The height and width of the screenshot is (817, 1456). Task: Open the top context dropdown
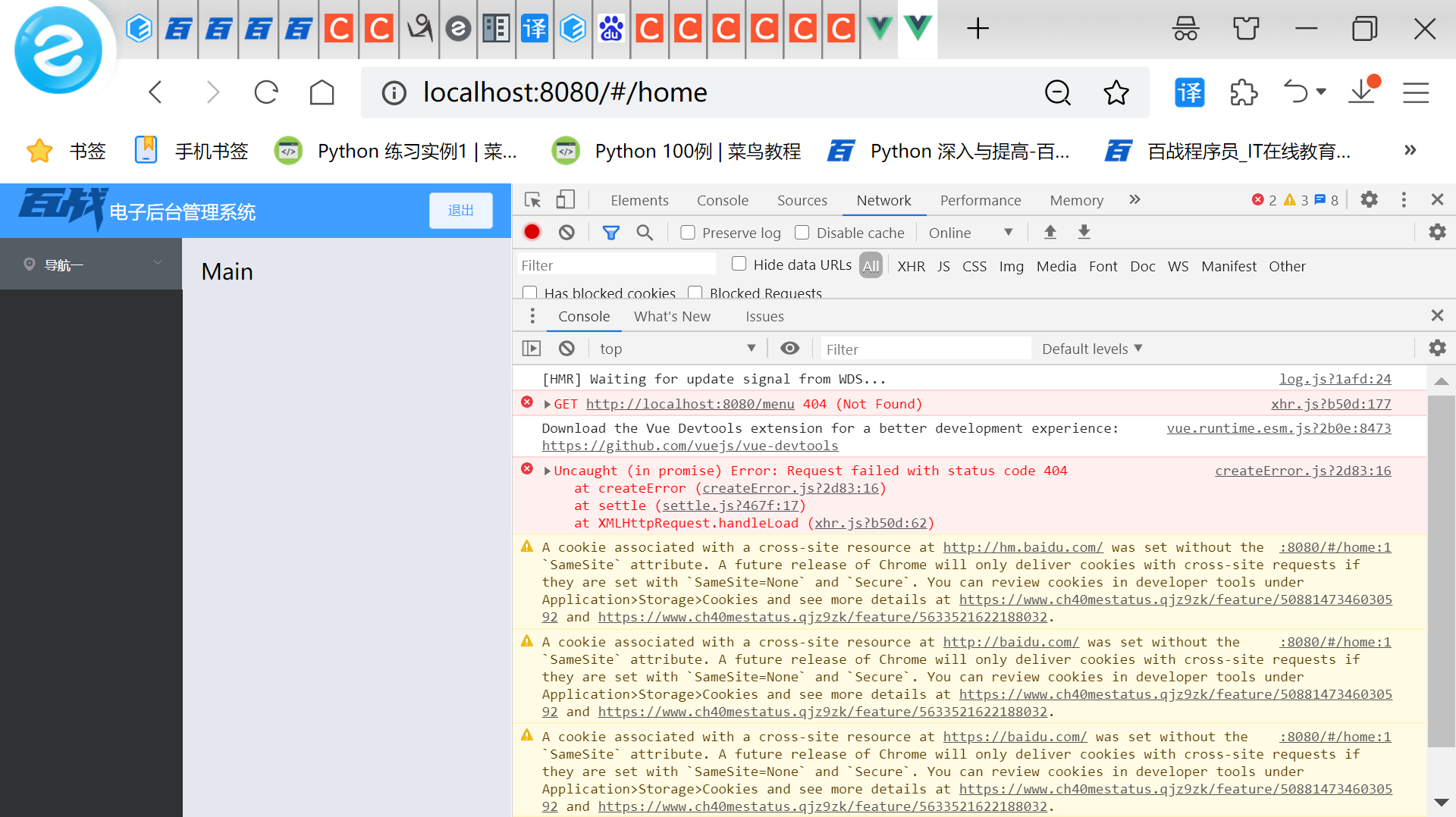[676, 349]
